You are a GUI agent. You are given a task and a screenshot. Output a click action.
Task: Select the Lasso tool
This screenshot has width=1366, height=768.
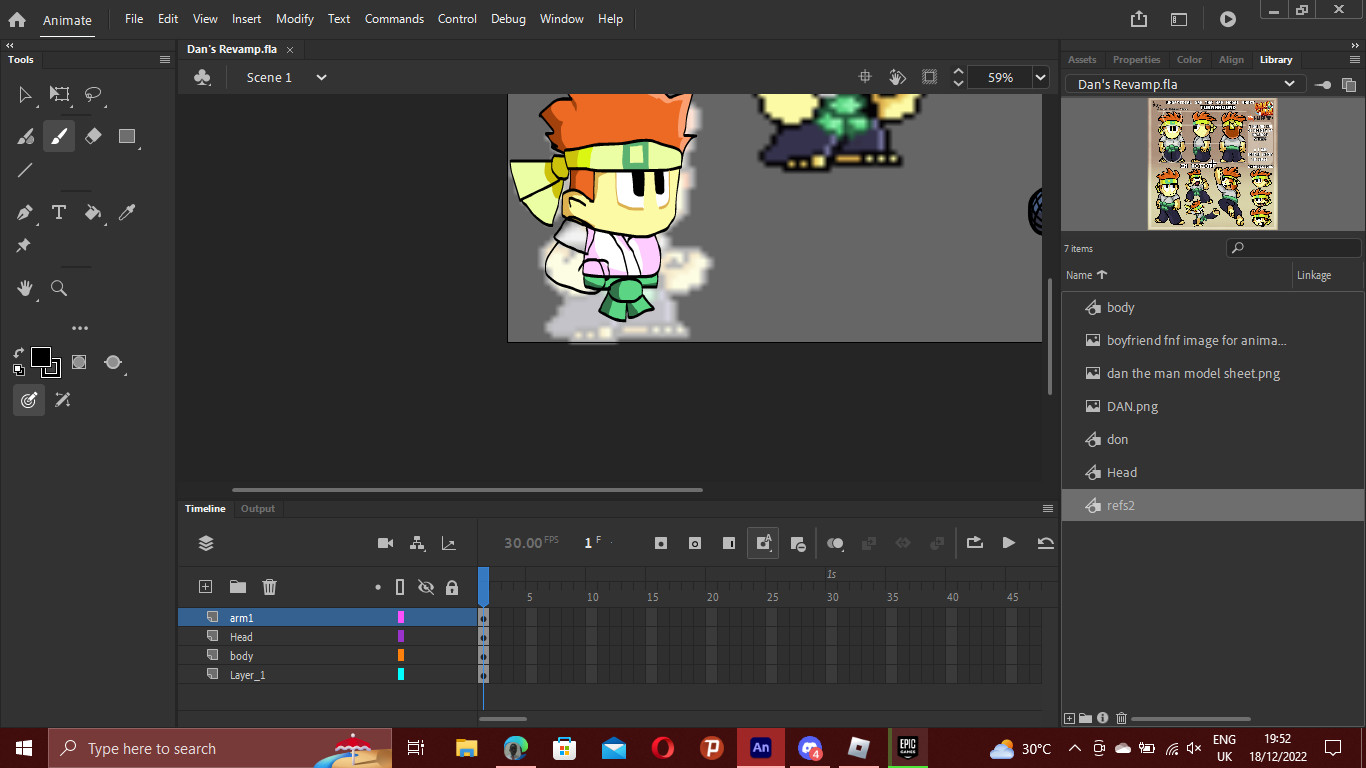(93, 94)
